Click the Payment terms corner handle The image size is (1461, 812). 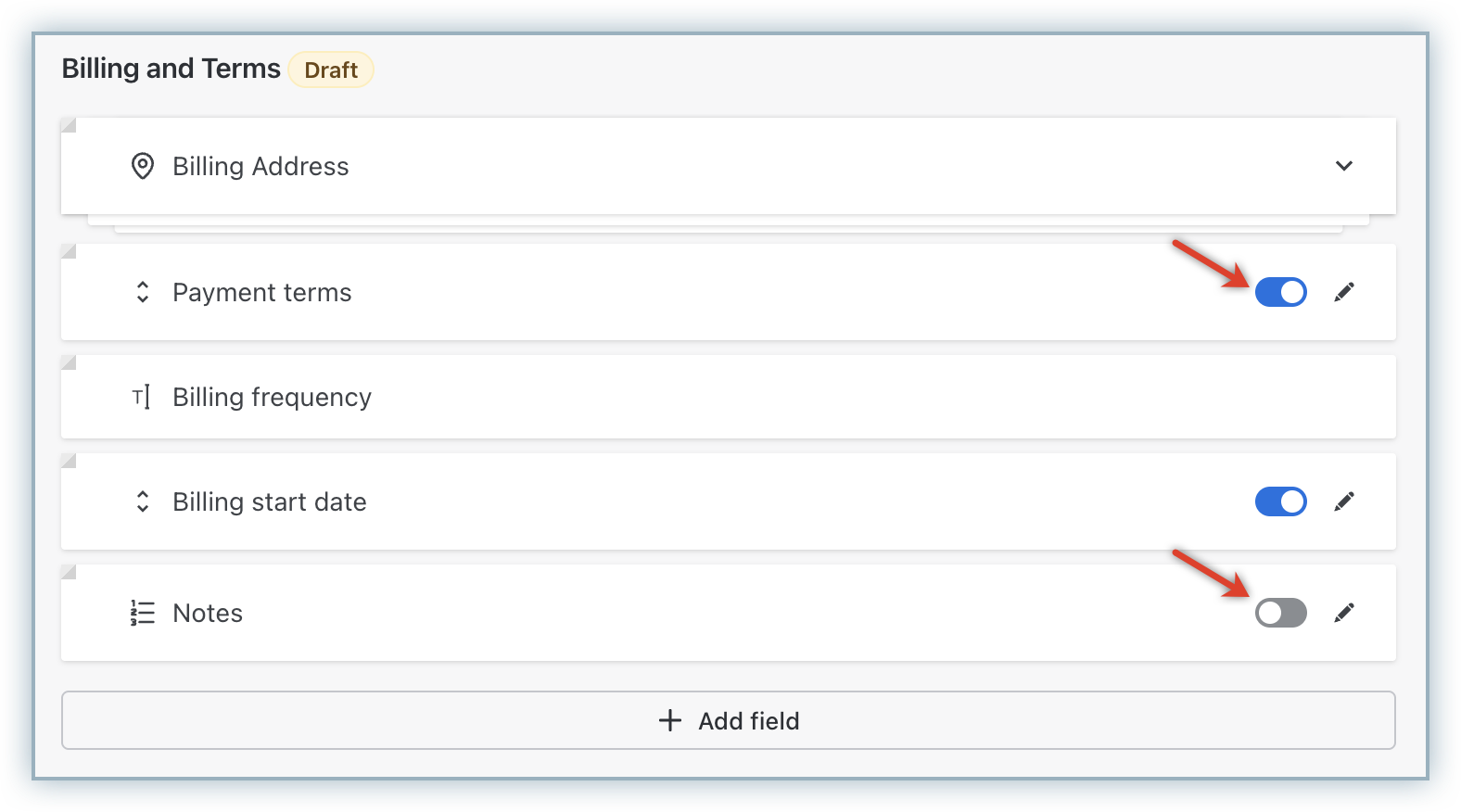(68, 251)
